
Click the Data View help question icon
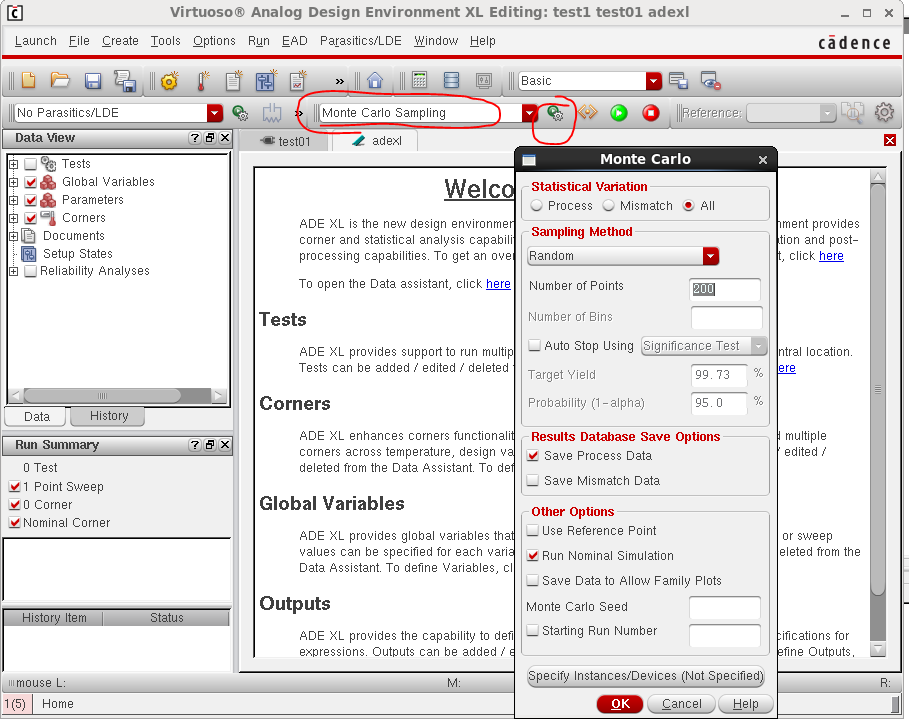pos(195,138)
